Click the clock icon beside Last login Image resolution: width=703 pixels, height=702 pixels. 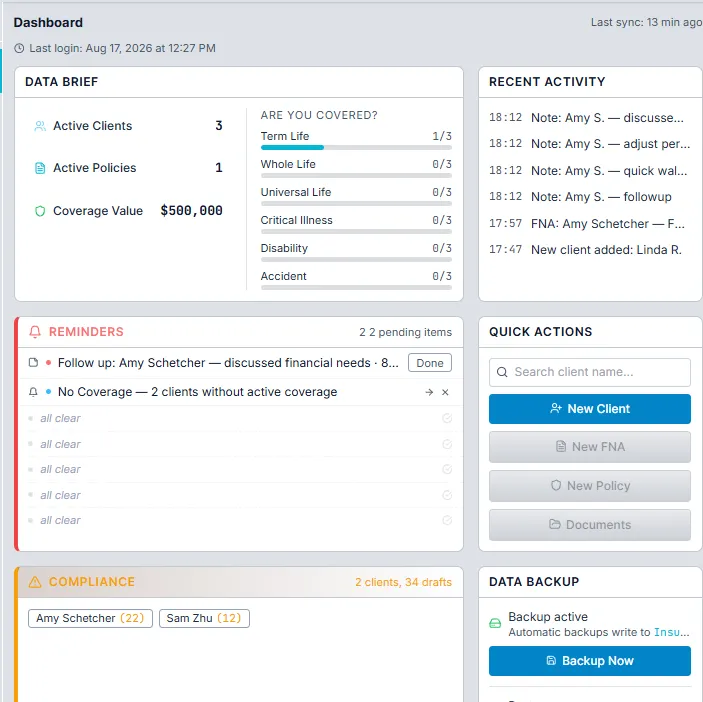pyautogui.click(x=19, y=48)
